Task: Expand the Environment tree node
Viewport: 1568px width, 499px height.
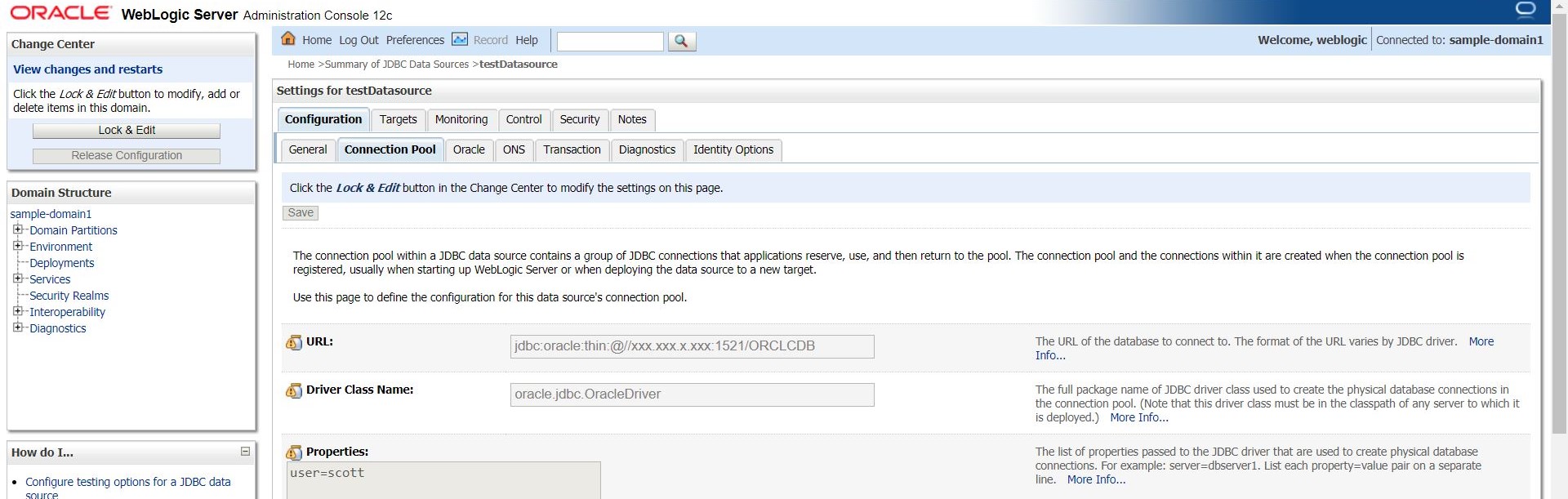Action: (x=18, y=246)
